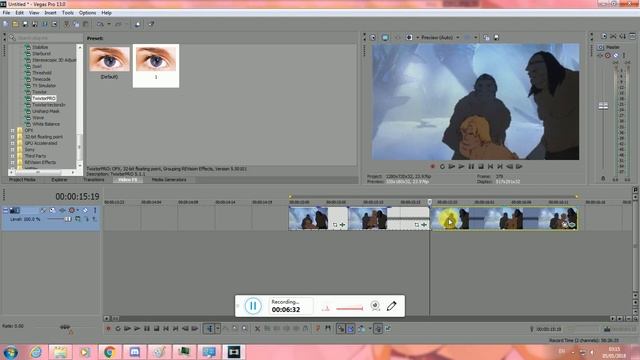
Task: Expand the OFX folder
Action: pos(12,131)
